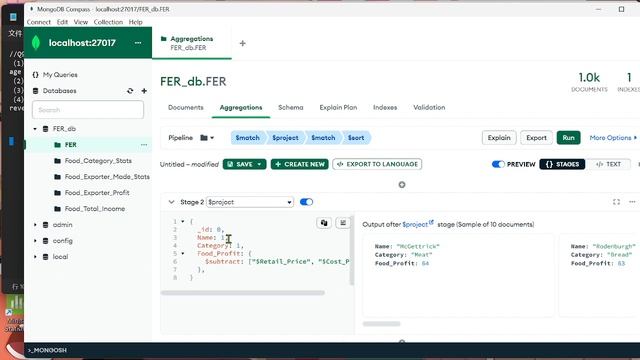Open My Queries in sidebar
This screenshot has height=360, width=640.
pos(60,75)
